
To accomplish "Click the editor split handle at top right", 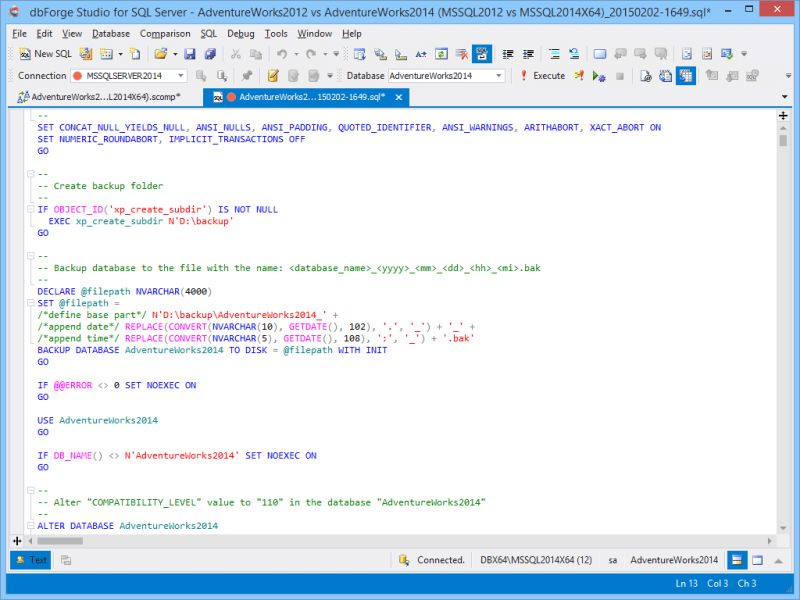I will (x=783, y=116).
